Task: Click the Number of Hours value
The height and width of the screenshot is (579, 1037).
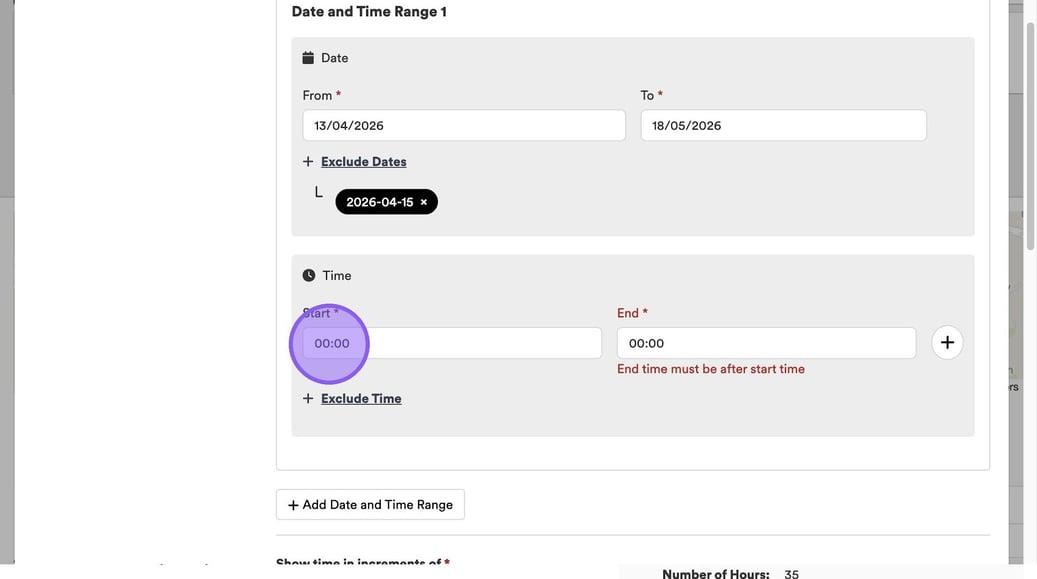Action: [x=791, y=574]
